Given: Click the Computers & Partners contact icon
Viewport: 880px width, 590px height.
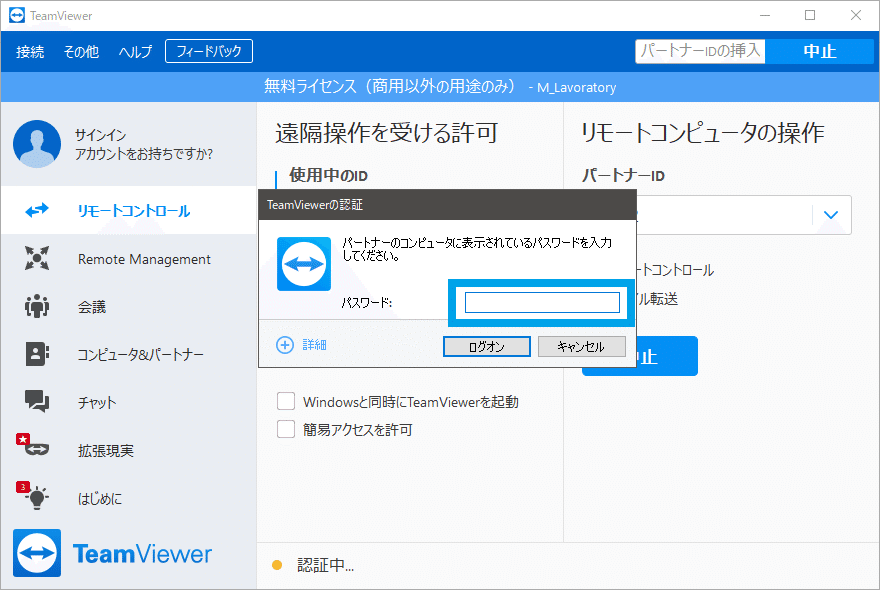Looking at the screenshot, I should click(x=37, y=354).
